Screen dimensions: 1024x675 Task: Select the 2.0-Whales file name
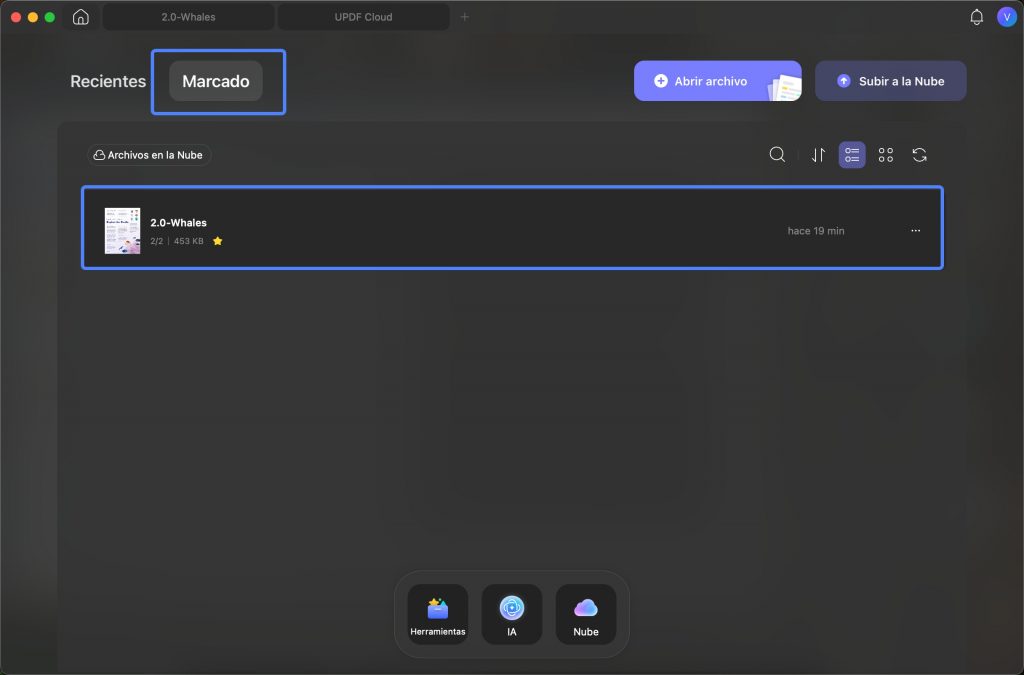(178, 223)
